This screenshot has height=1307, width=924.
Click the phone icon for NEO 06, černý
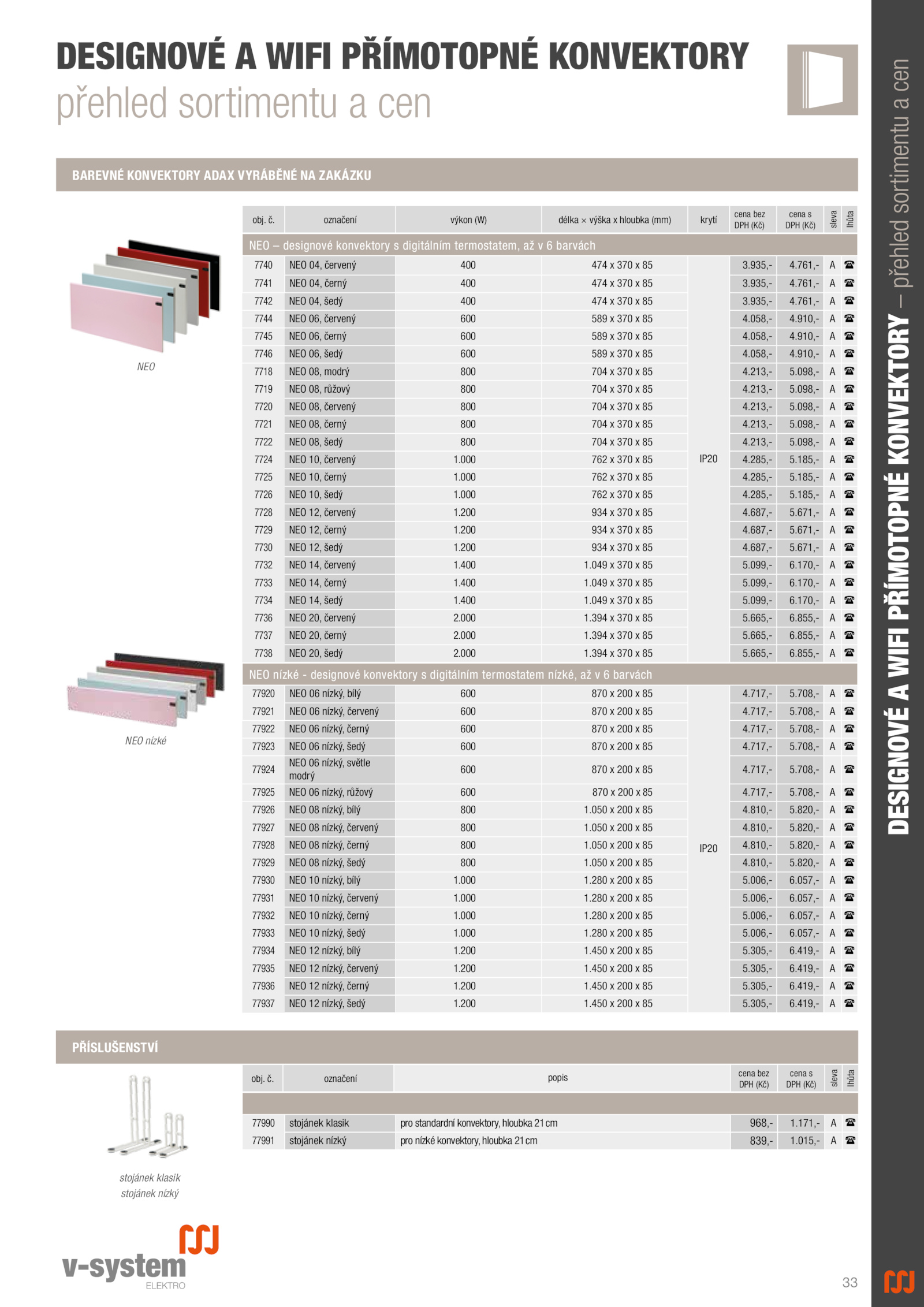tap(849, 336)
